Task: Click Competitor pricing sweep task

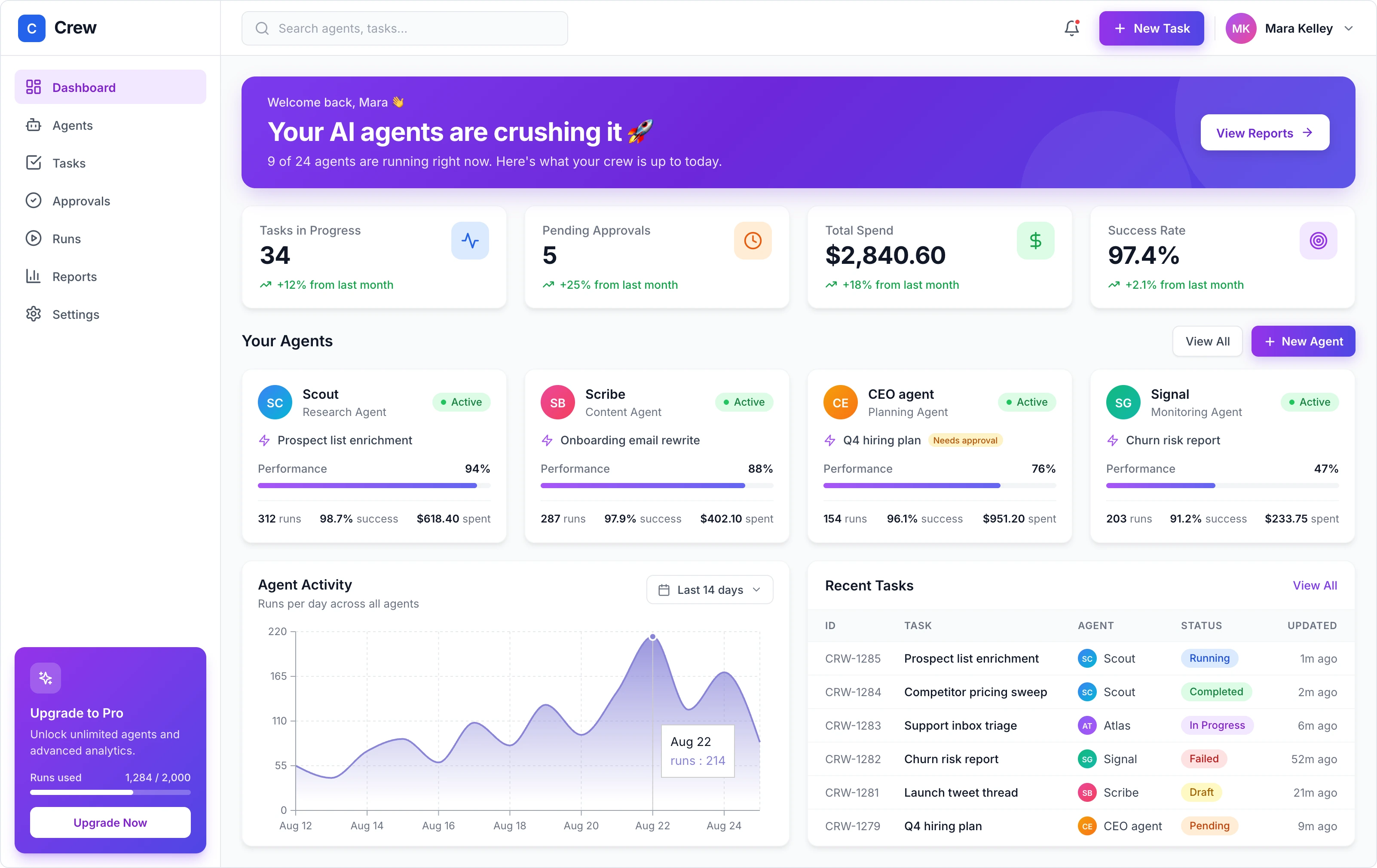Action: pyautogui.click(x=975, y=692)
